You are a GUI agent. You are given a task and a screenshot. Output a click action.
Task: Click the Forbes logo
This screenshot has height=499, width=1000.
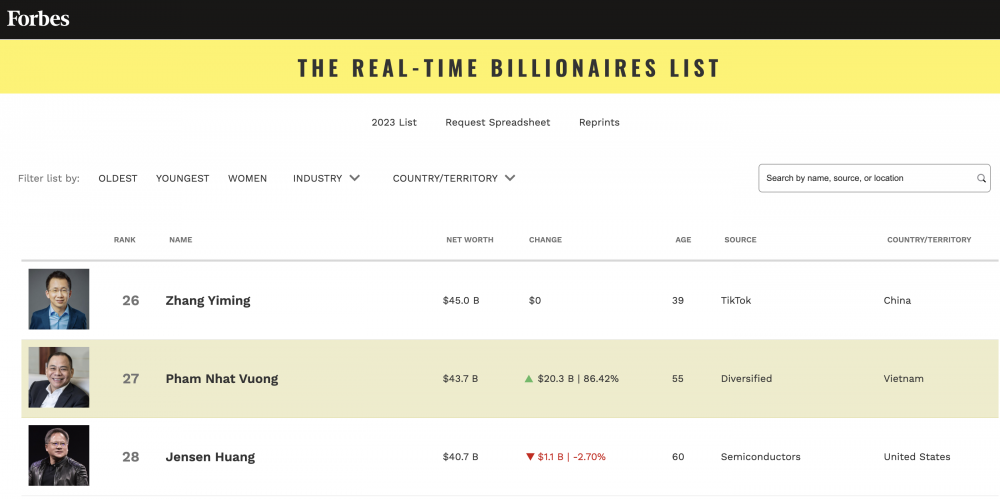(x=38, y=19)
